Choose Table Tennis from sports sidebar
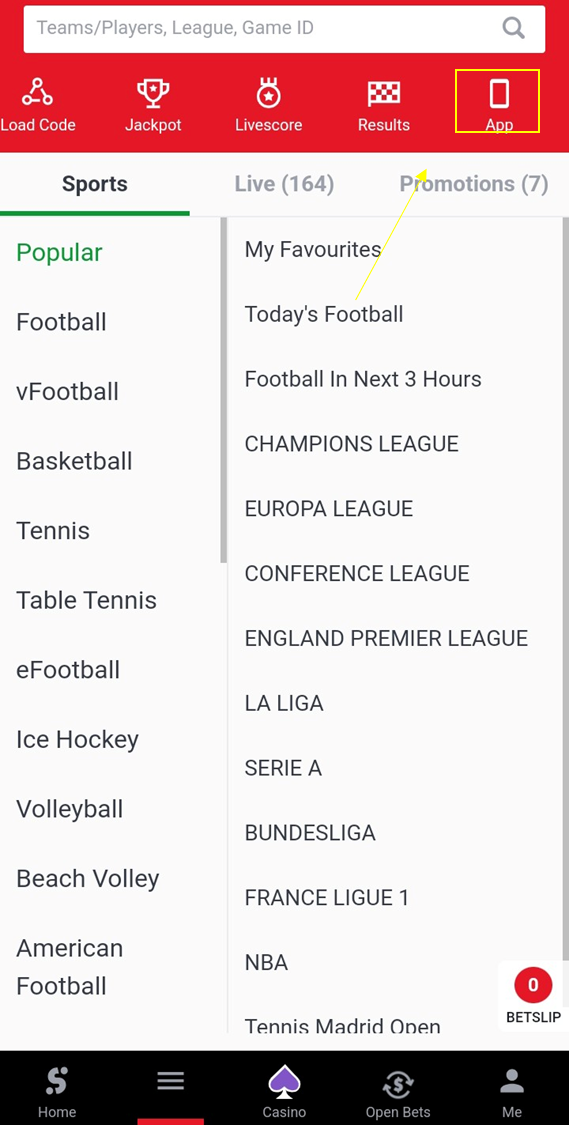 click(86, 601)
